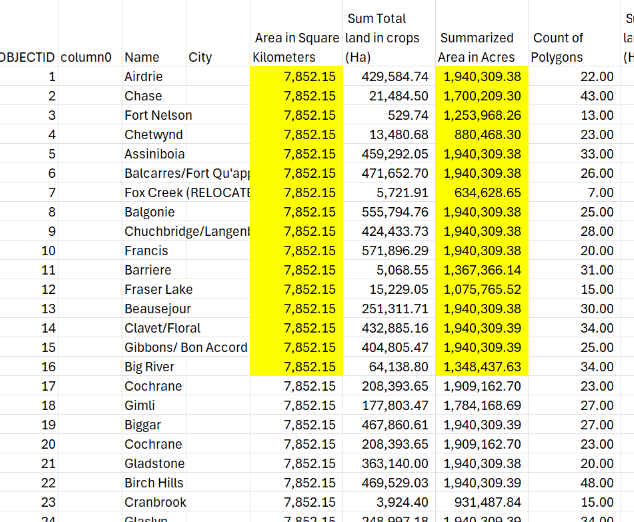The image size is (634, 522).
Task: Select the Gimli name cell
Action: click(139, 406)
